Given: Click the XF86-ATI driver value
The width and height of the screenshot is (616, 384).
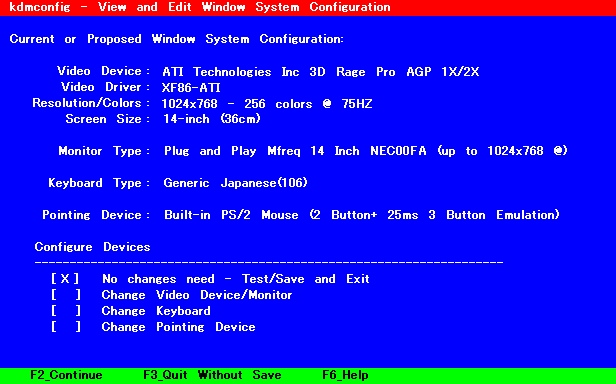Looking at the screenshot, I should click(191, 88).
